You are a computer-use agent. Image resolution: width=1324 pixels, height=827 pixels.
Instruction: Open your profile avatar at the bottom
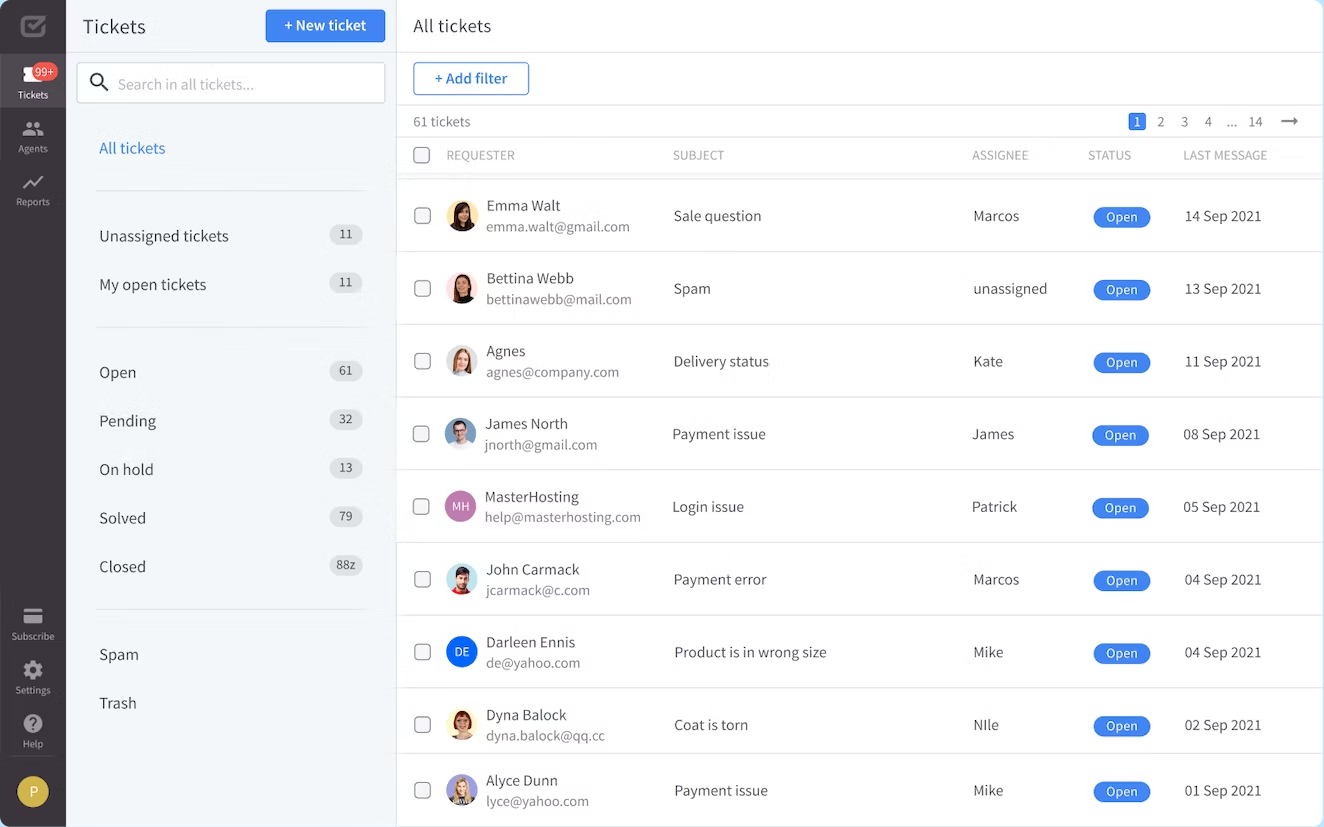click(x=33, y=791)
